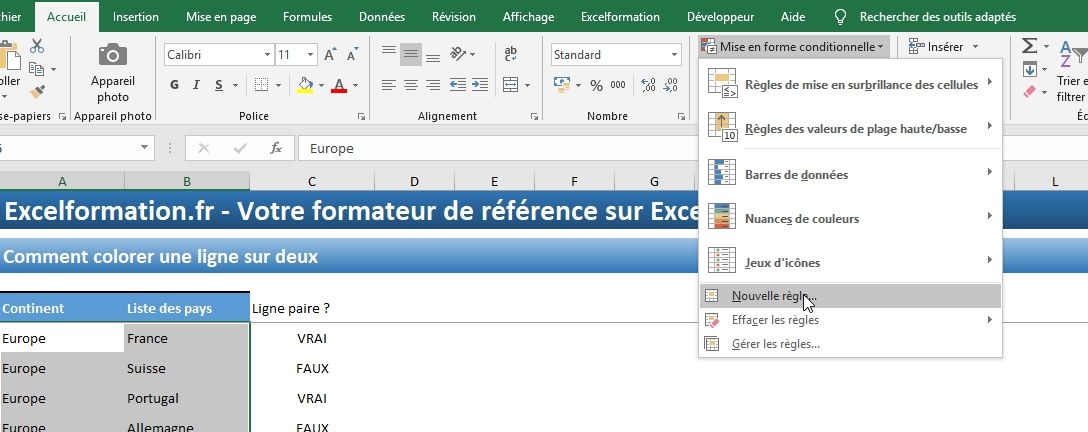
Task: Click Gérer les règles option
Action: [775, 344]
